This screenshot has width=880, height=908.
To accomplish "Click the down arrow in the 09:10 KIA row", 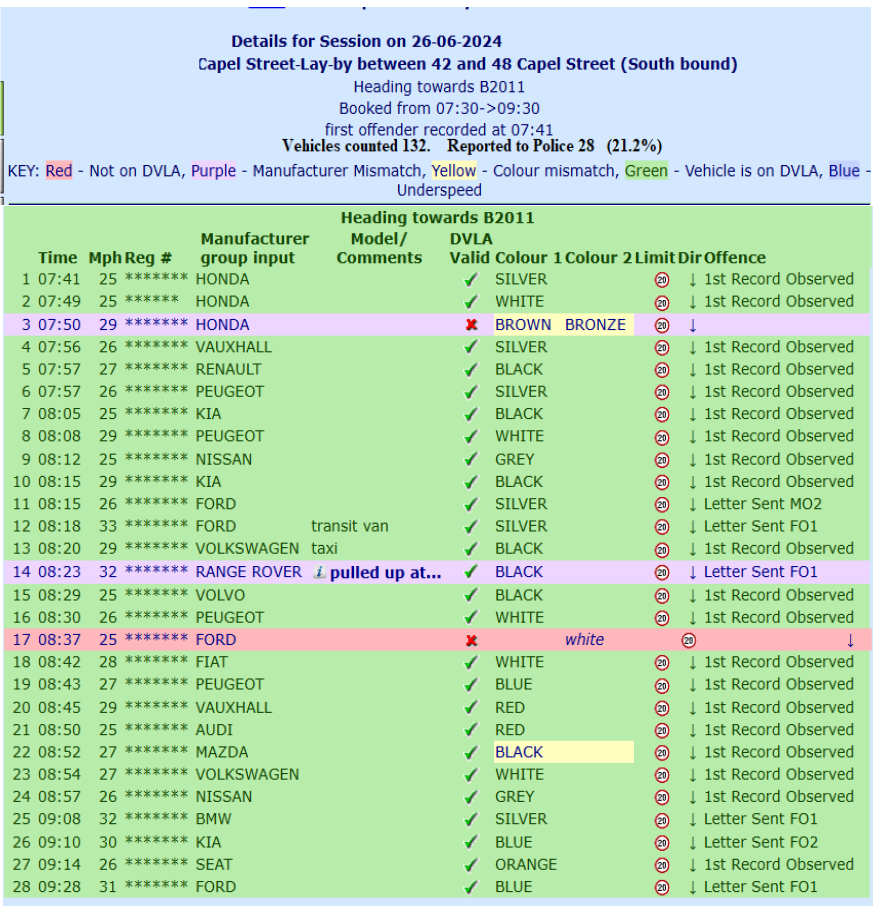I will click(692, 843).
